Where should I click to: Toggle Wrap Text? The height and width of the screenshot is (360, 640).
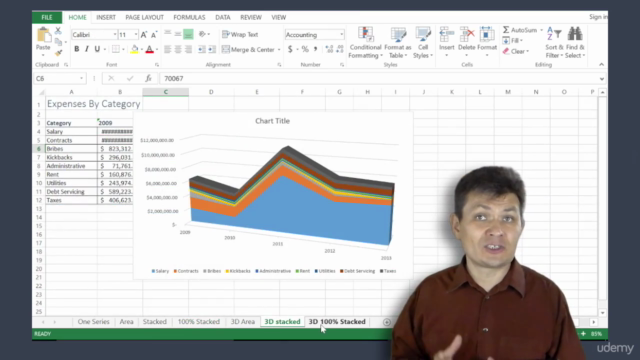240,35
